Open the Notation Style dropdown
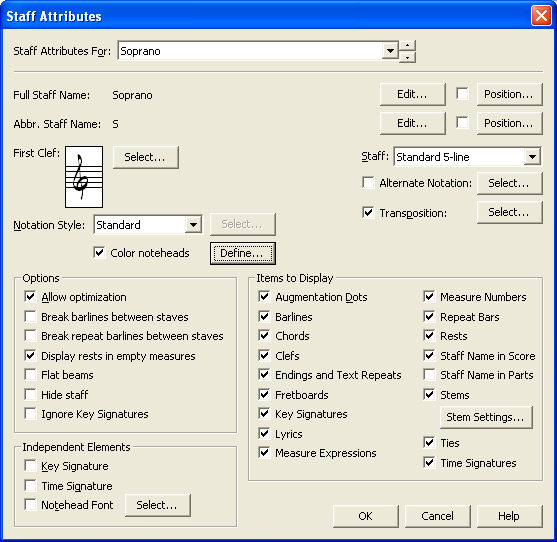 pos(193,225)
